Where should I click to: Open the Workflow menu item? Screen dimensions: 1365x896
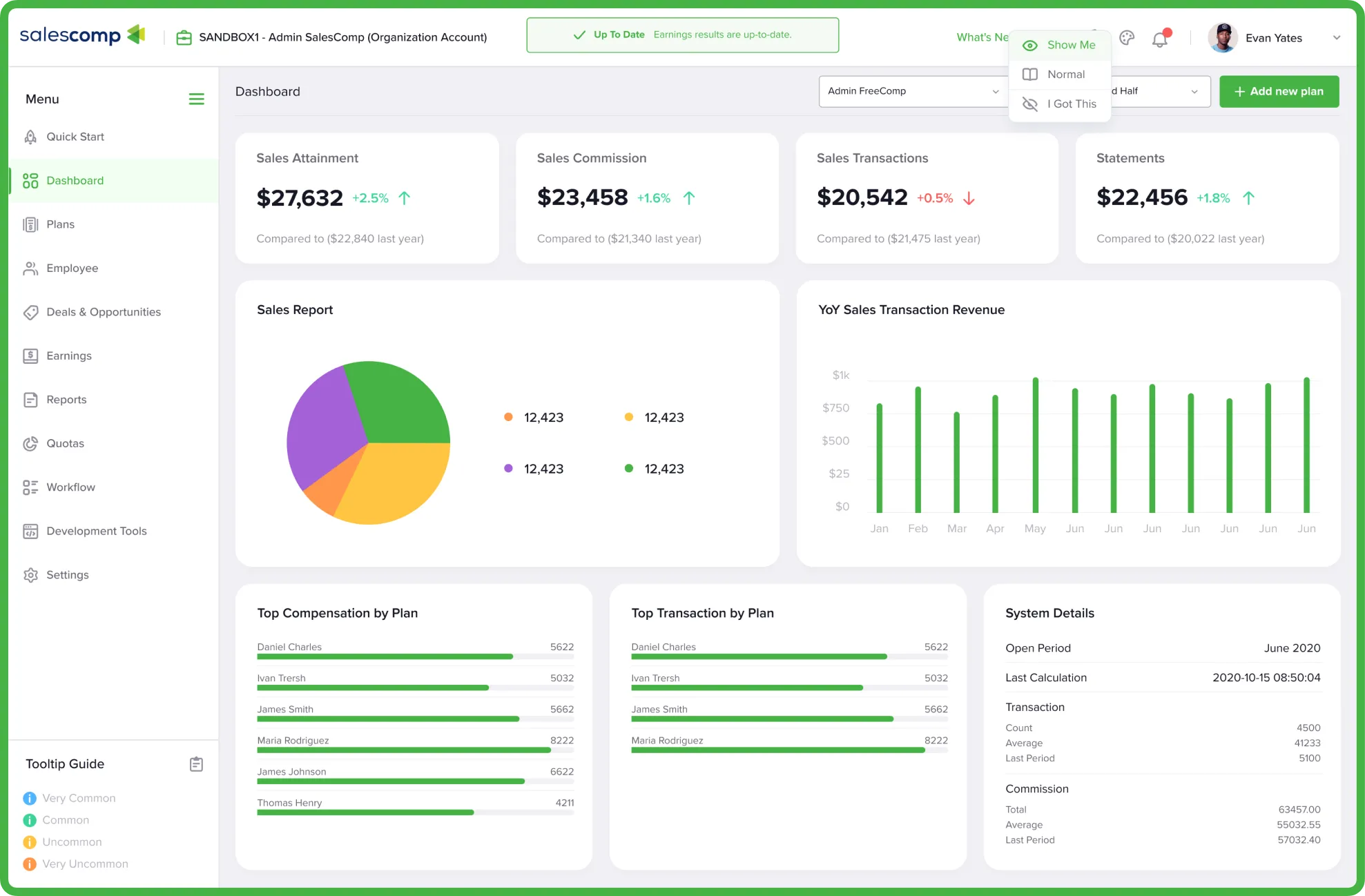71,487
